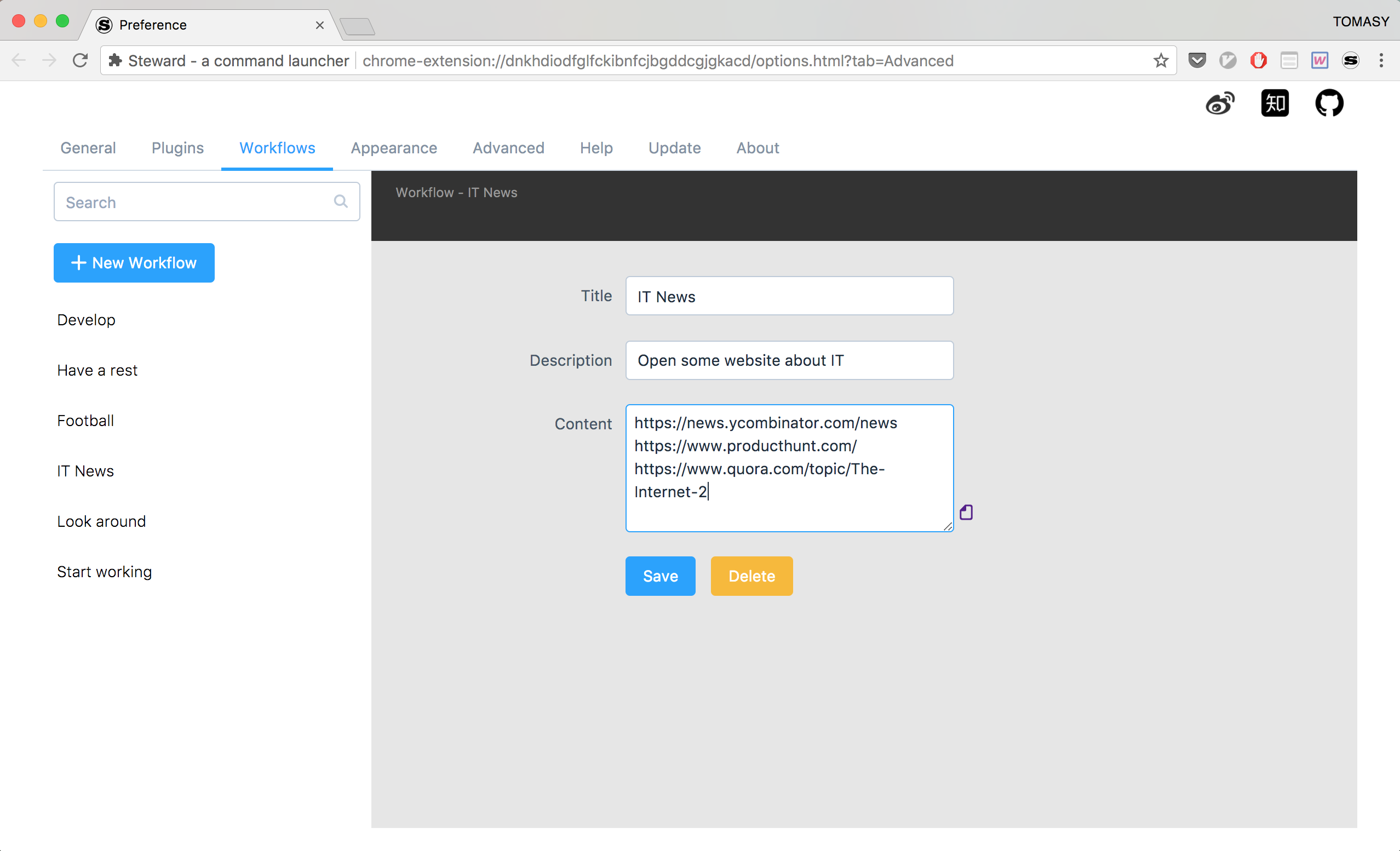Viewport: 1400px width, 851px height.
Task: Click into the Description input field
Action: pyautogui.click(x=789, y=360)
